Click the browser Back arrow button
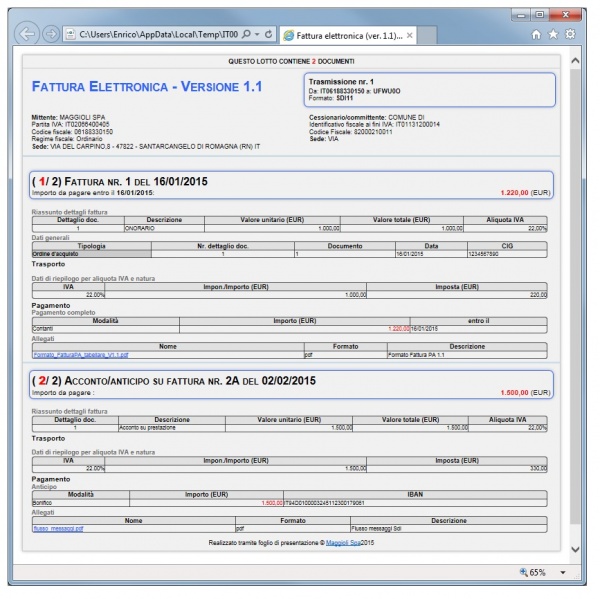The image size is (600, 599). click(x=27, y=34)
